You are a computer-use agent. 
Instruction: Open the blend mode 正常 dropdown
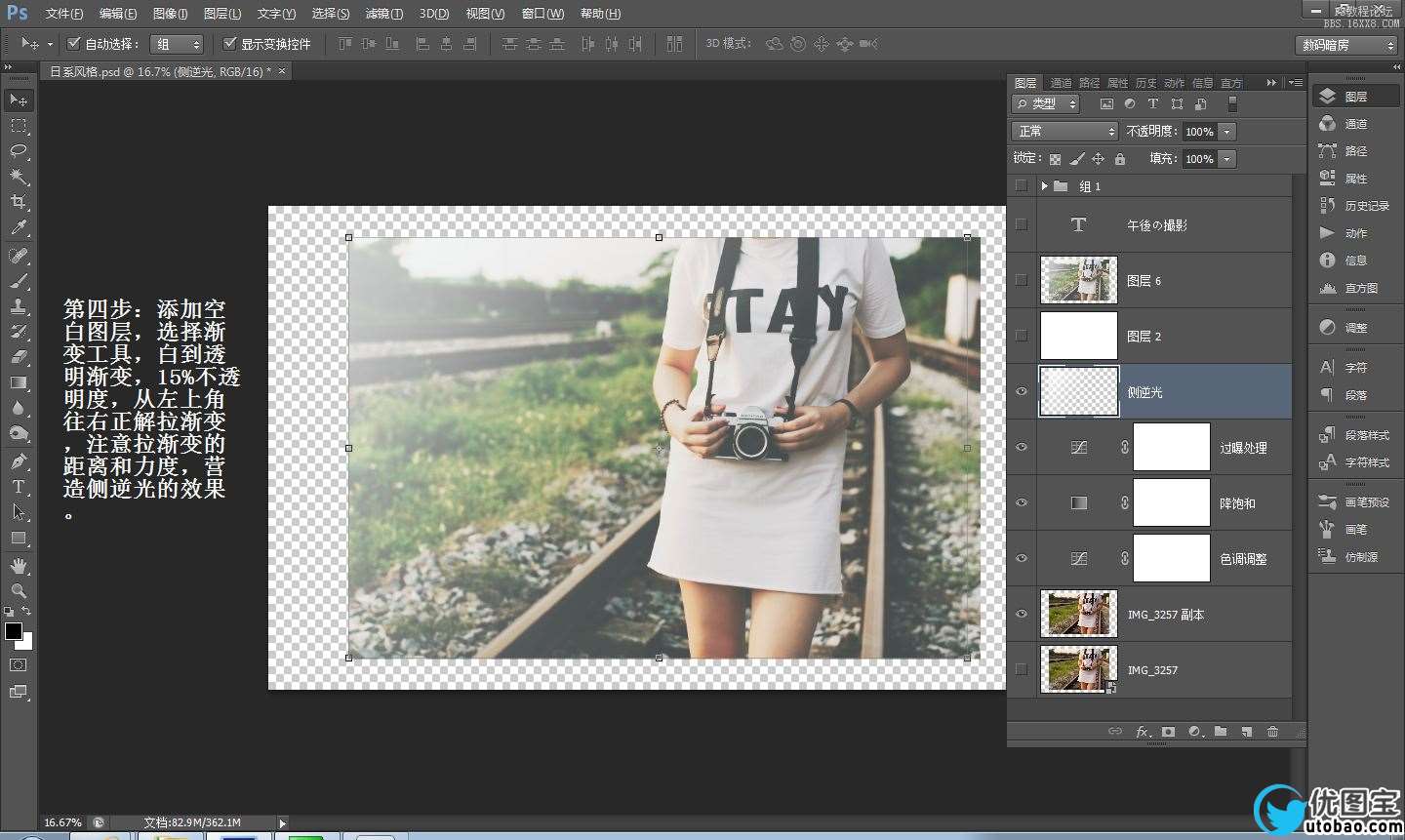(x=1064, y=131)
